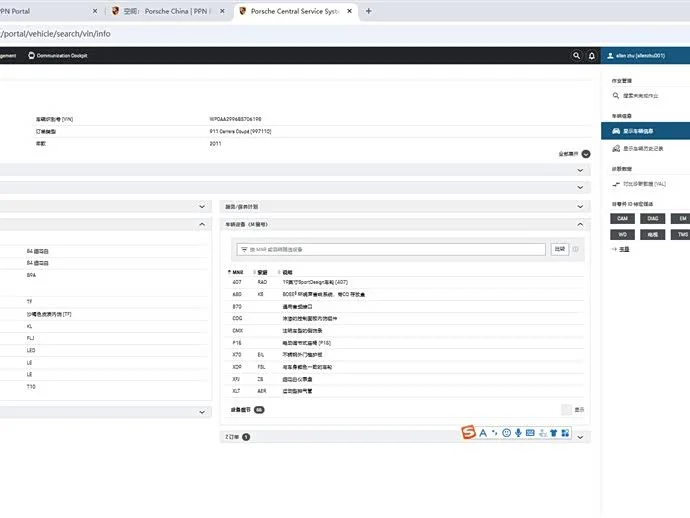This screenshot has height=518, width=690.
Task: Select the Porsche Central Service System tab
Action: [295, 11]
